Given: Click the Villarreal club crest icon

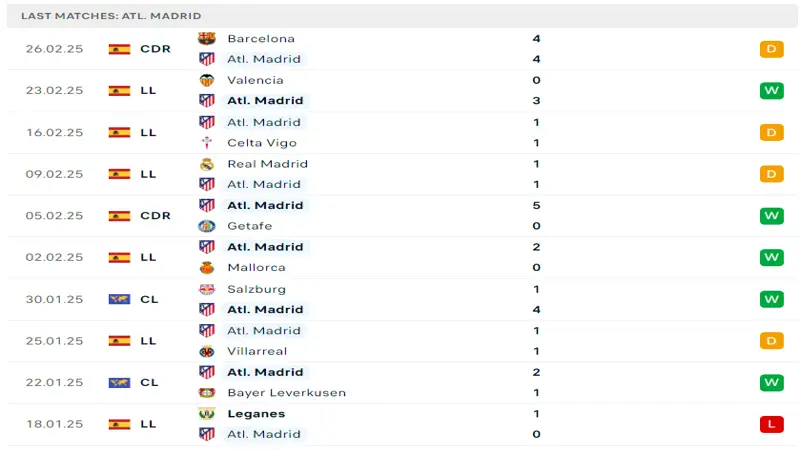Looking at the screenshot, I should [x=207, y=351].
